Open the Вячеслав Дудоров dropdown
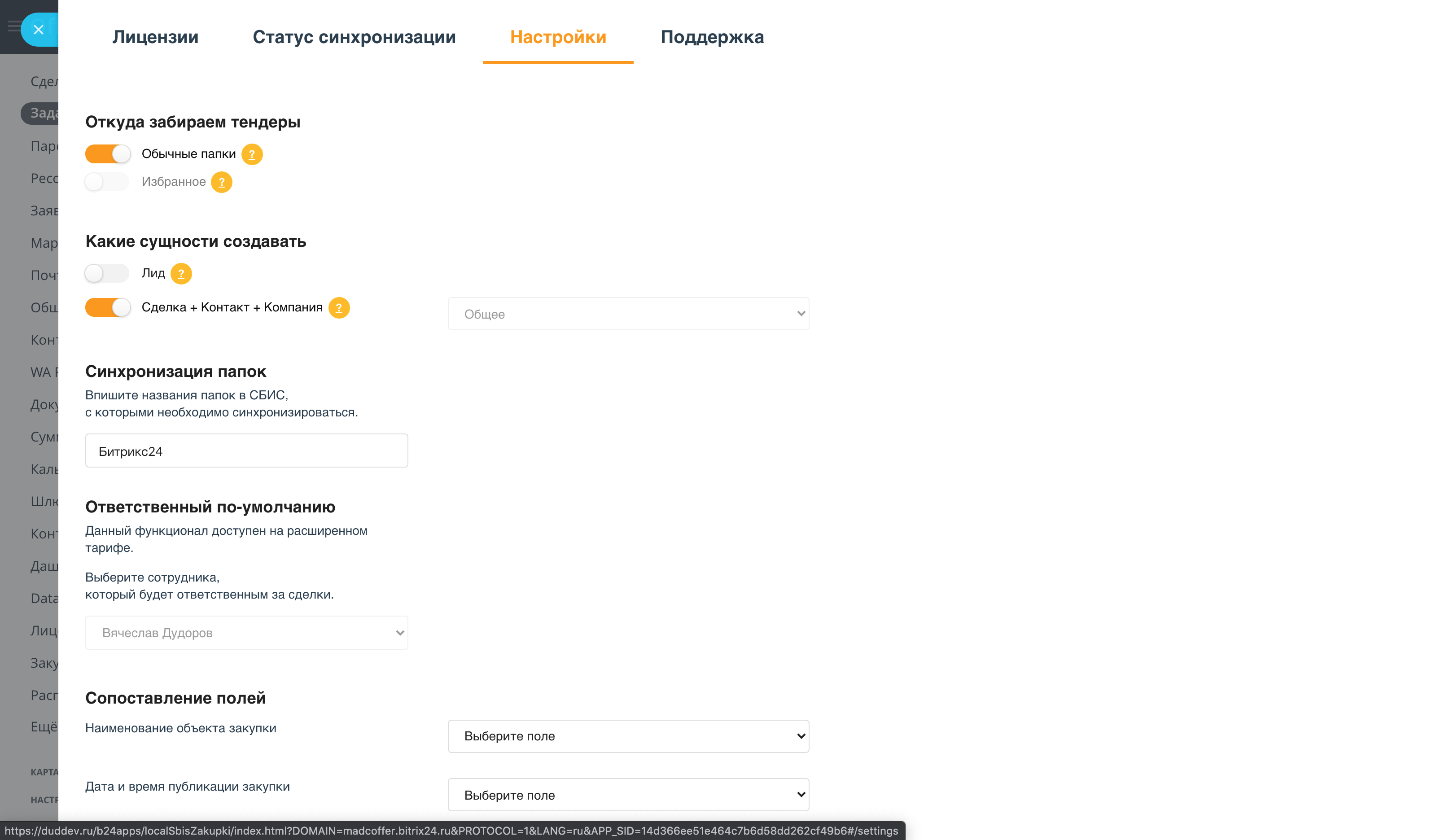The image size is (1436, 840). (x=246, y=633)
